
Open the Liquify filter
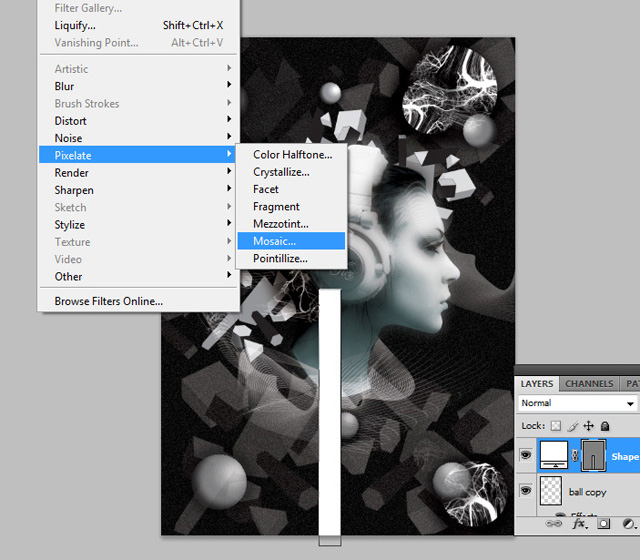(75, 25)
